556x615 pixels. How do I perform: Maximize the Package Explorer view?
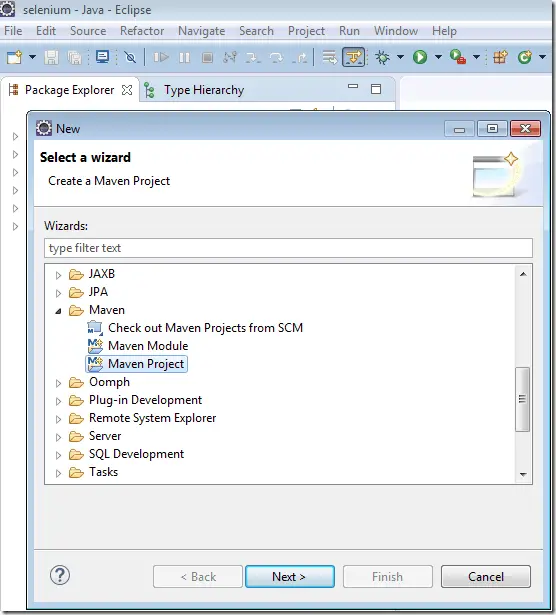[x=376, y=89]
